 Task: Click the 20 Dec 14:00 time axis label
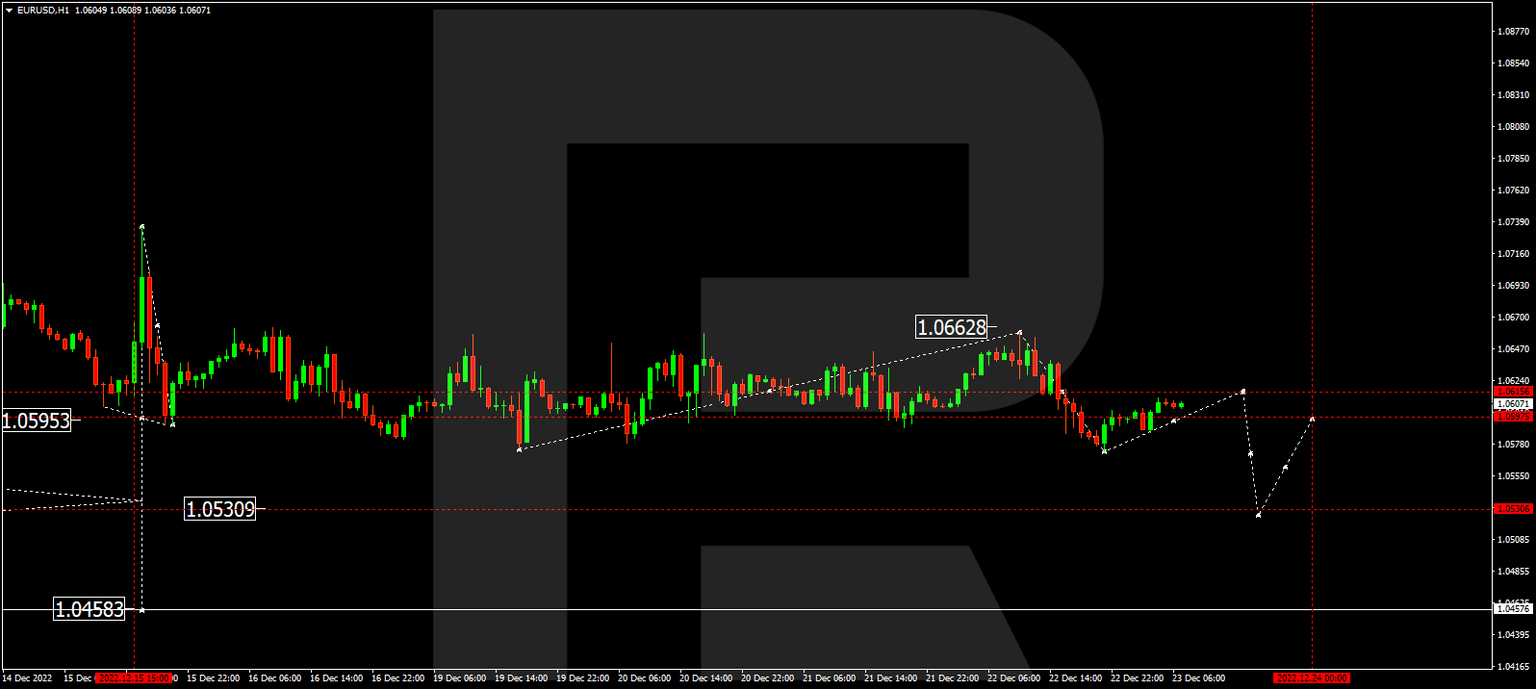[706, 678]
